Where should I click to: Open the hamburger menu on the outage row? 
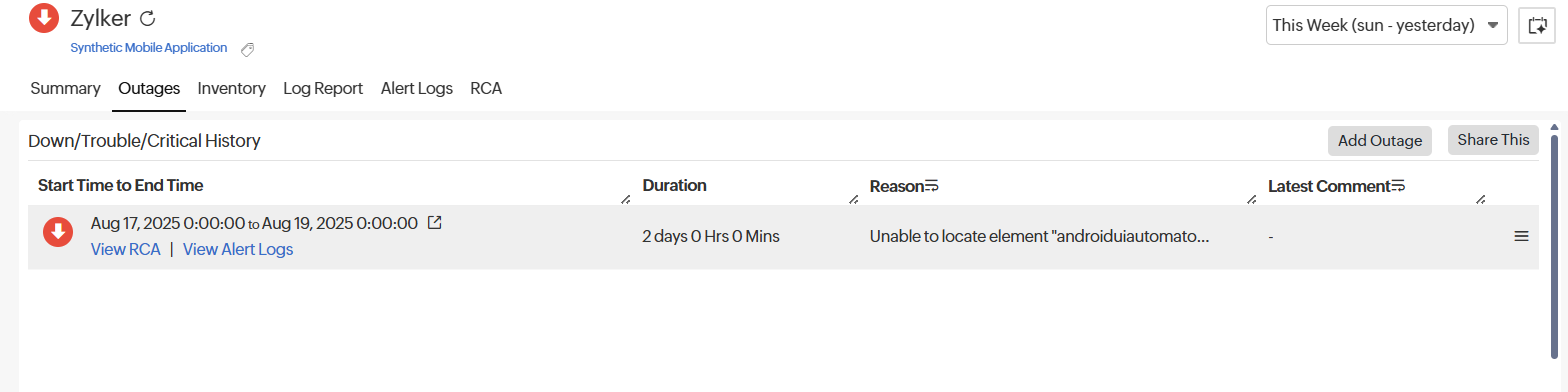tap(1521, 236)
